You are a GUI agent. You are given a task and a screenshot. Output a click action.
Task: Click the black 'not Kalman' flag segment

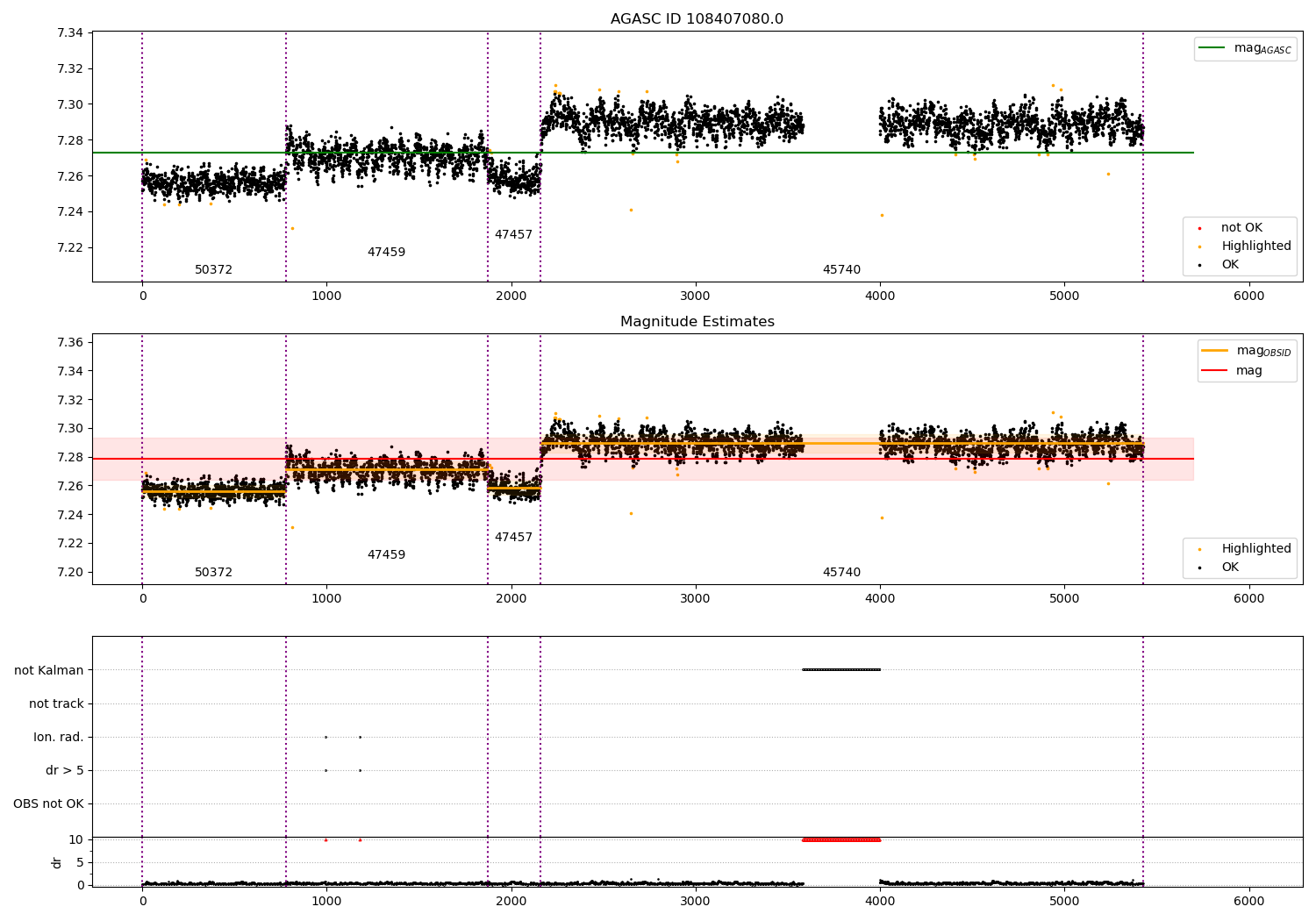[840, 670]
